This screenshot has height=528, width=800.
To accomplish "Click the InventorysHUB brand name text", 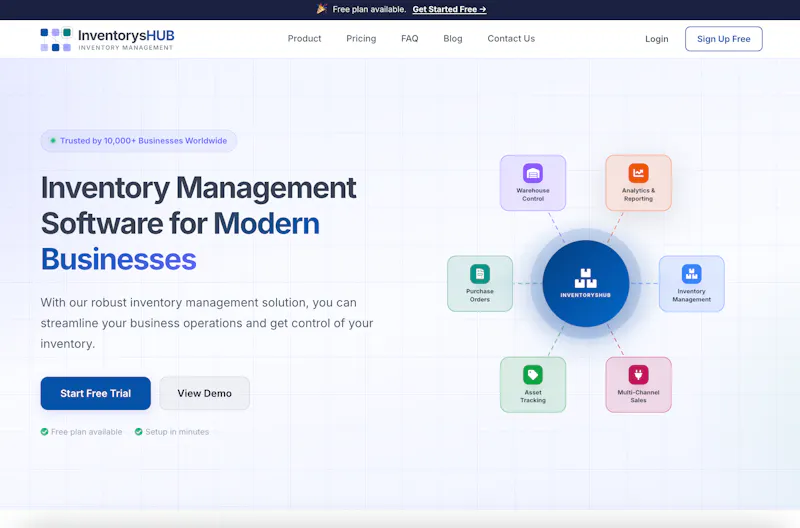I will tap(126, 35).
